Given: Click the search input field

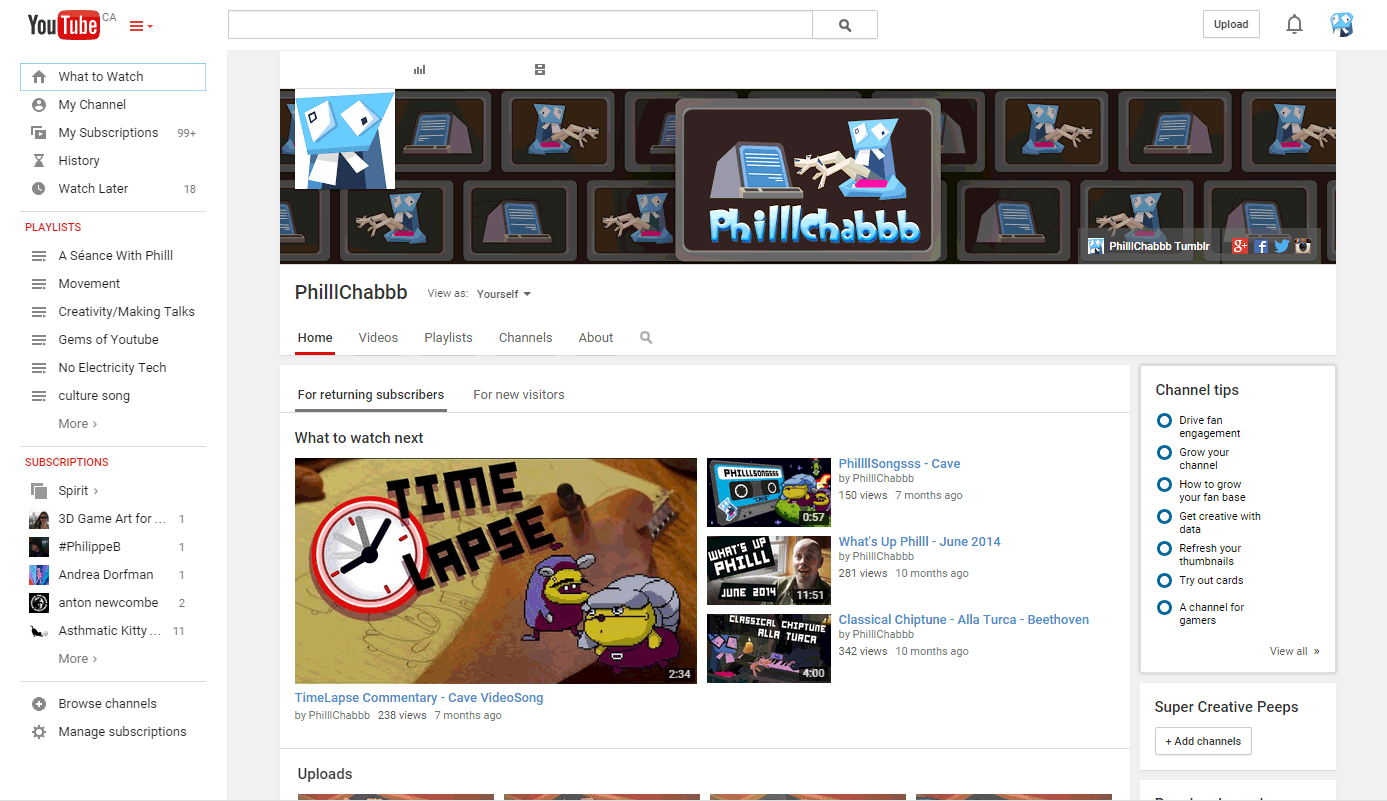Looking at the screenshot, I should [520, 25].
